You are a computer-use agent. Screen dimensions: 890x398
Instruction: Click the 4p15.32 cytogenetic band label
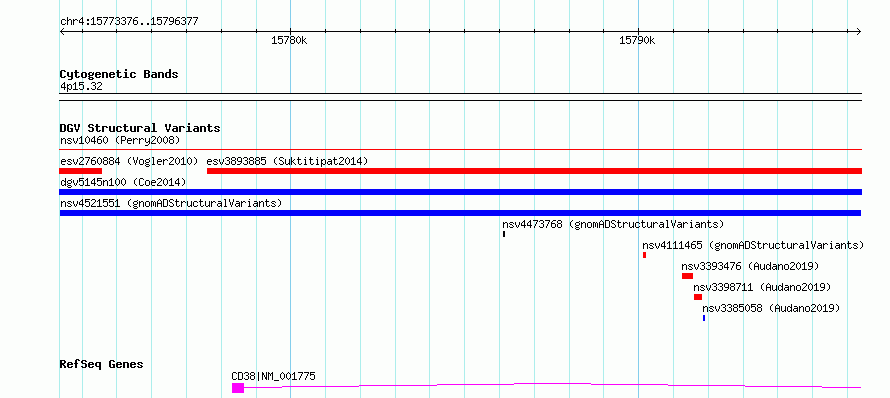[81, 86]
